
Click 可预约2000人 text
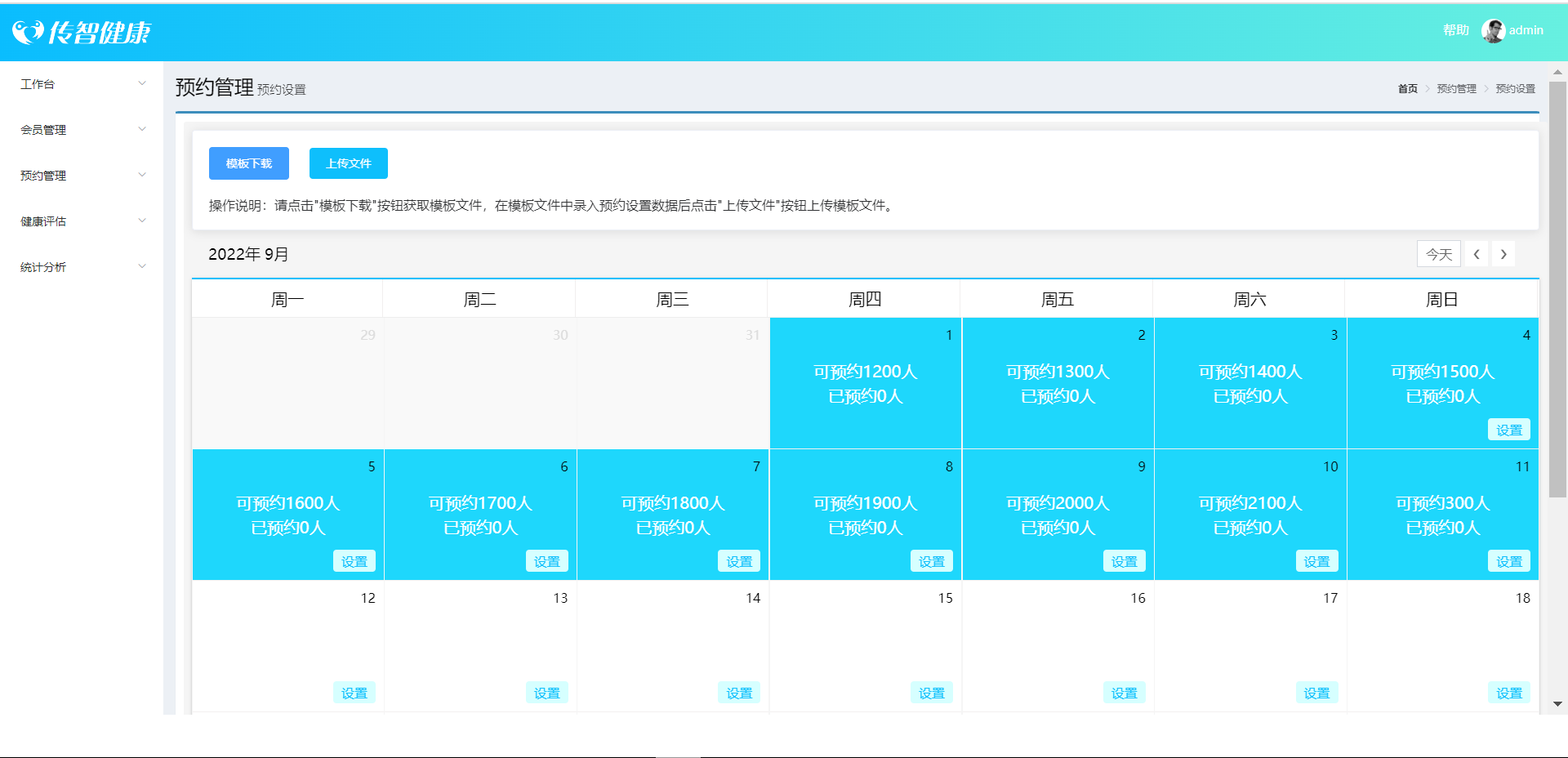[1058, 503]
